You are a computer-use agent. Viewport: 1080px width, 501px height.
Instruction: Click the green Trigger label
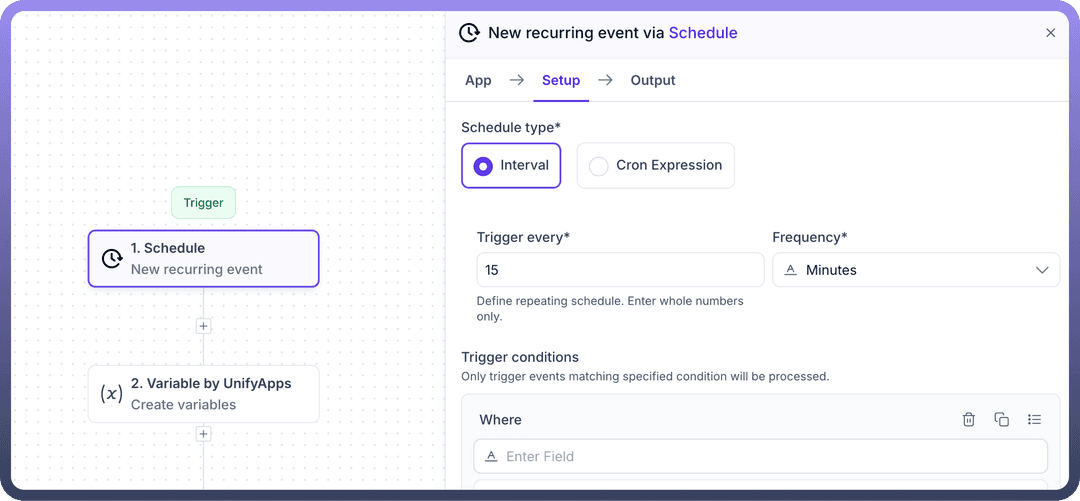pyautogui.click(x=203, y=203)
